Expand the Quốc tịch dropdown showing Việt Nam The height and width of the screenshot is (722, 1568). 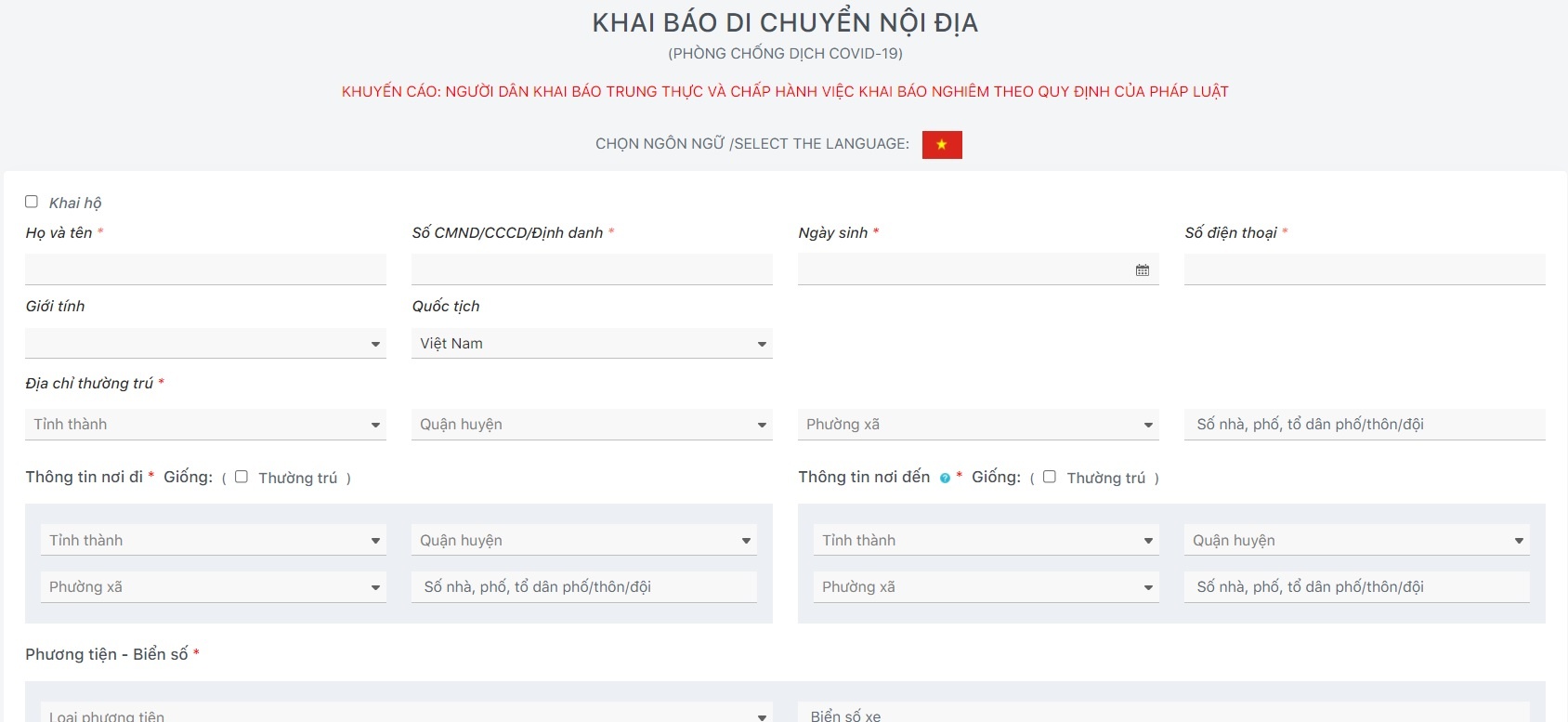pos(592,344)
